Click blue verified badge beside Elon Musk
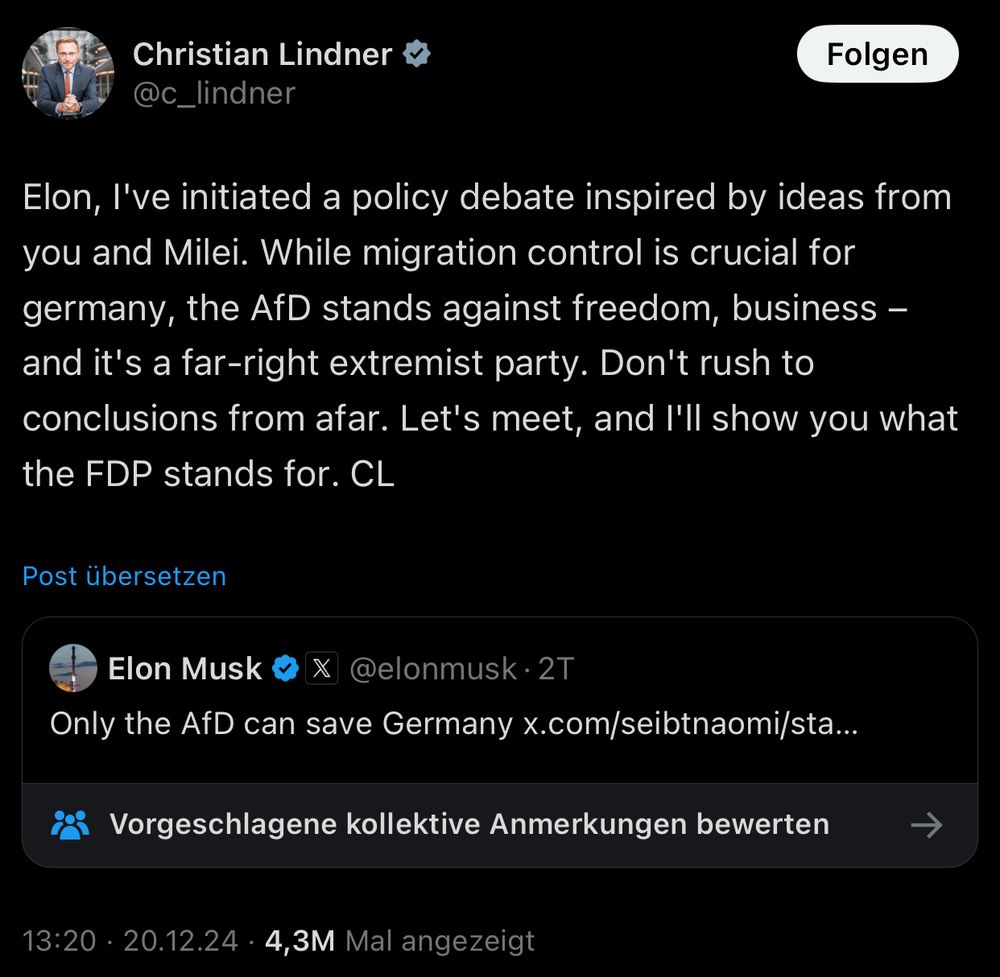 click(286, 668)
